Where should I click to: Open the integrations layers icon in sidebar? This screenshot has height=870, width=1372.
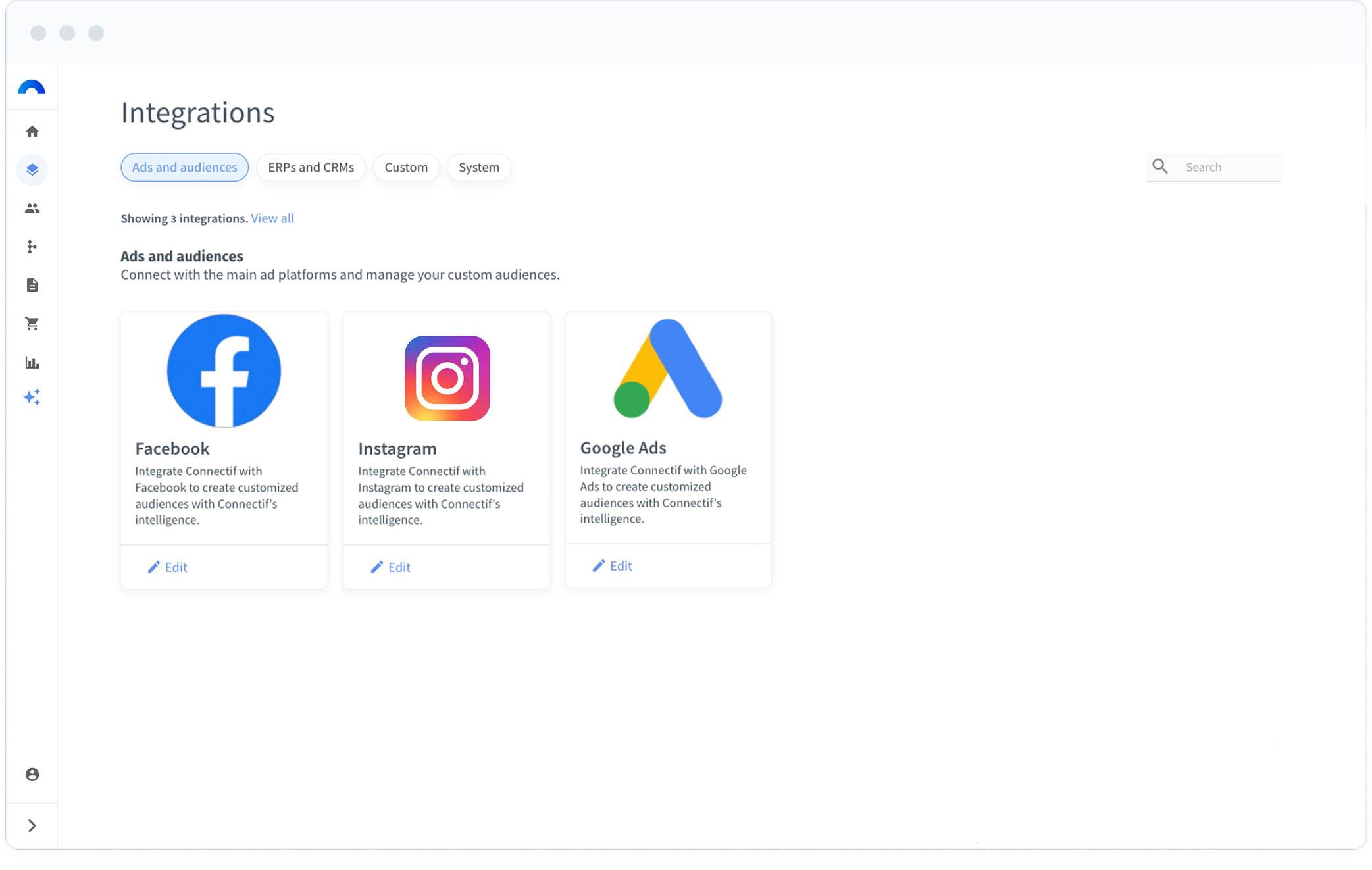tap(32, 170)
